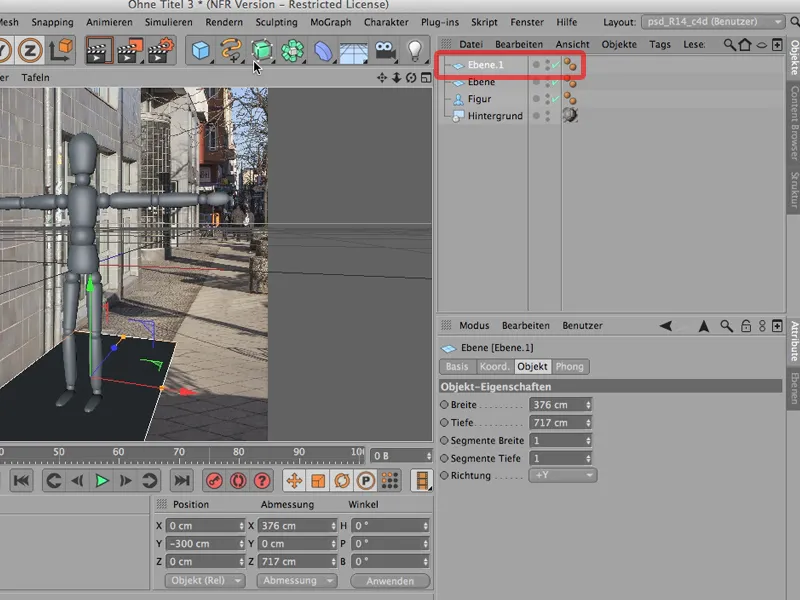Add a camera with the camera icon
This screenshot has width=800, height=600.
pyautogui.click(x=385, y=51)
